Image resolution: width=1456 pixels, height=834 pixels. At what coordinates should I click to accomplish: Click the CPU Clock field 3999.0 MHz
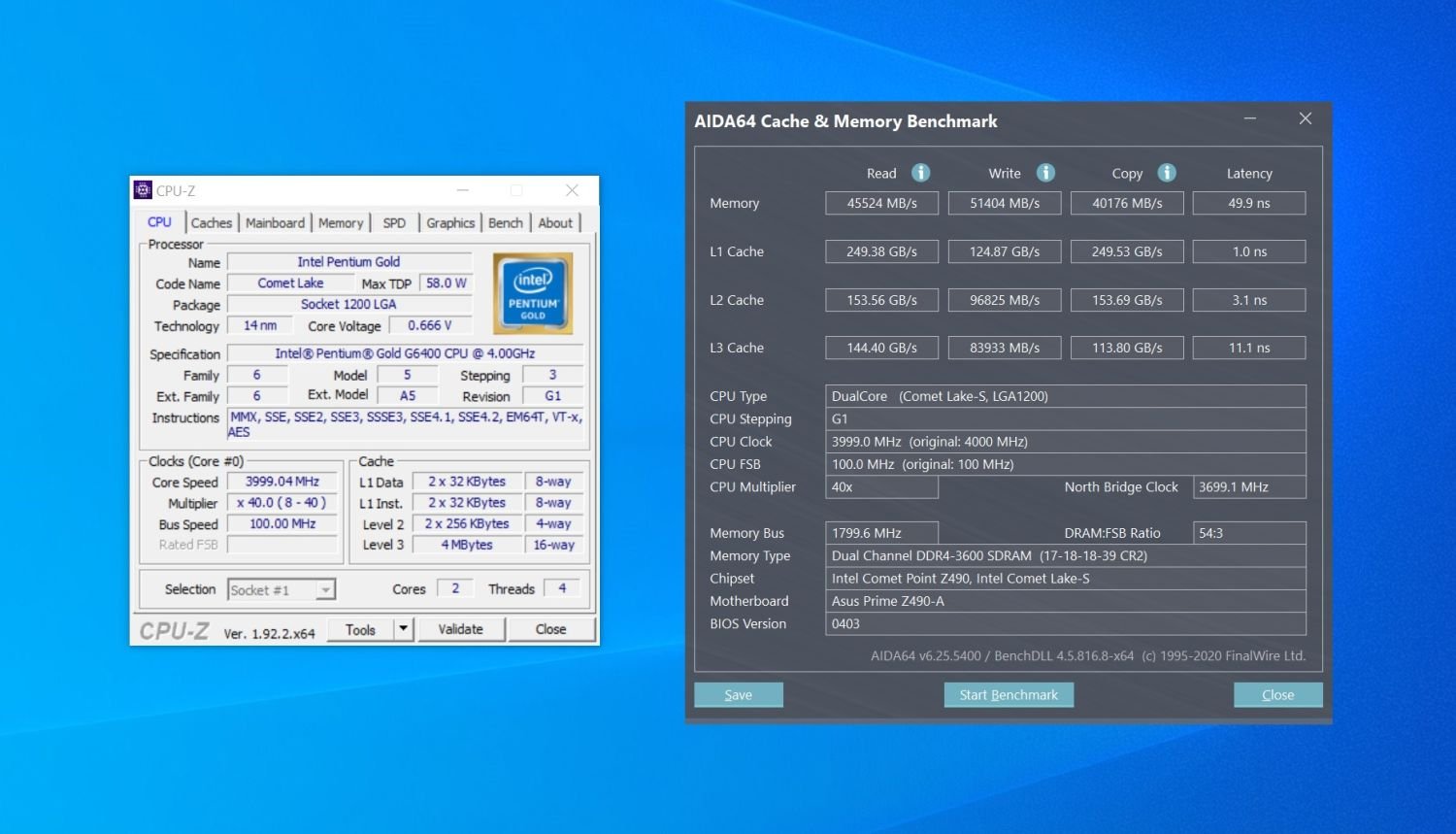1066,442
